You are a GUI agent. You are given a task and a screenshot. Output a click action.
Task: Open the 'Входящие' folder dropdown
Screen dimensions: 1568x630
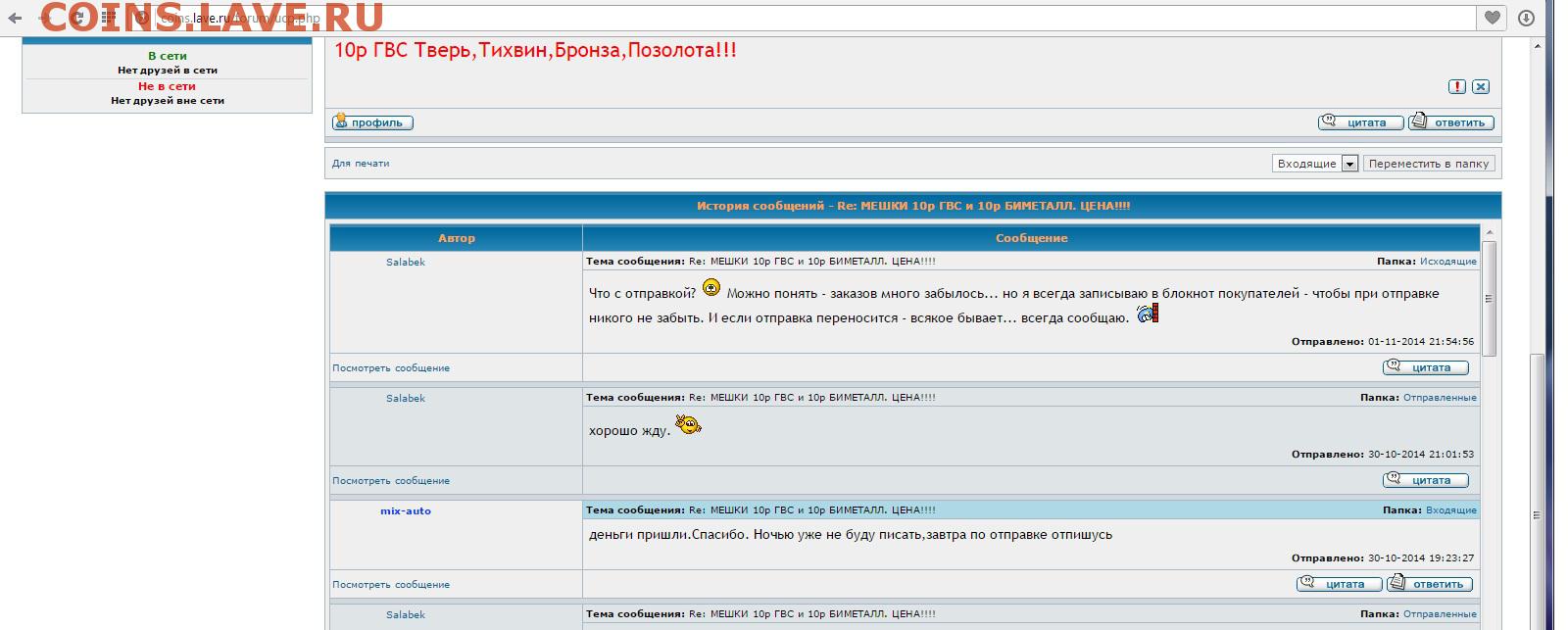[x=1315, y=164]
